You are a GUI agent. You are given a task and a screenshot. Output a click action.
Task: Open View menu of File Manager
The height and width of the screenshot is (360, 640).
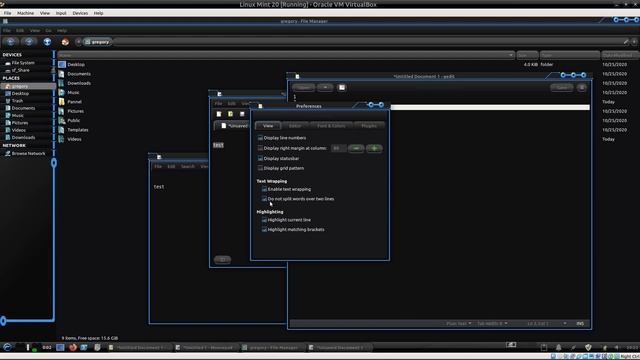(35, 31)
